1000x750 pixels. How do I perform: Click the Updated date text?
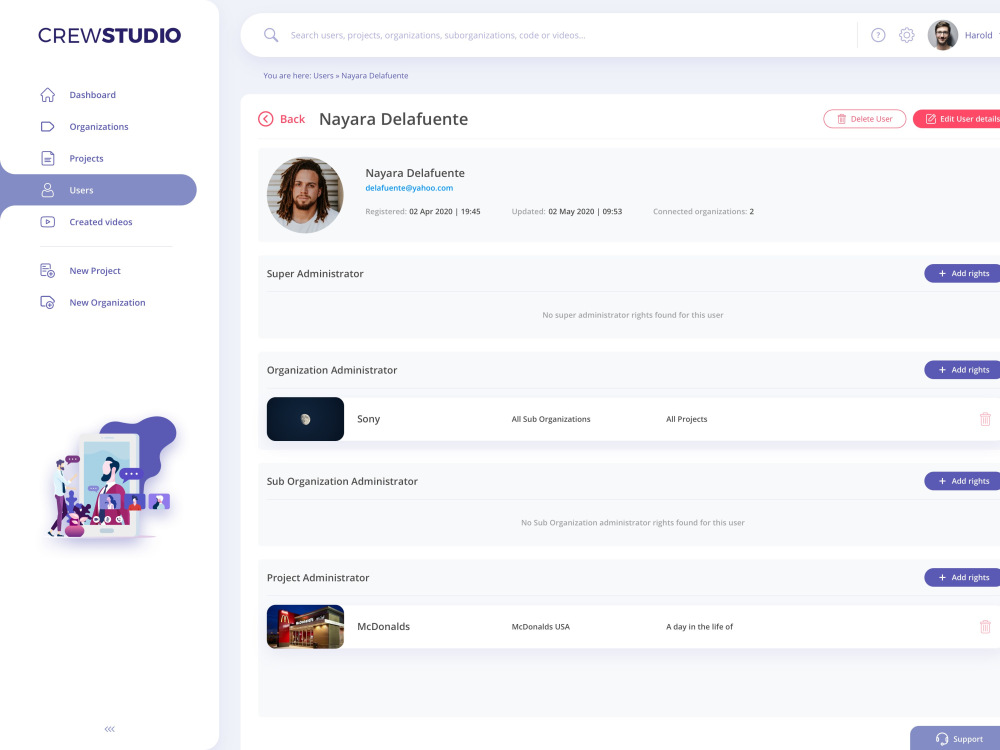pos(567,212)
